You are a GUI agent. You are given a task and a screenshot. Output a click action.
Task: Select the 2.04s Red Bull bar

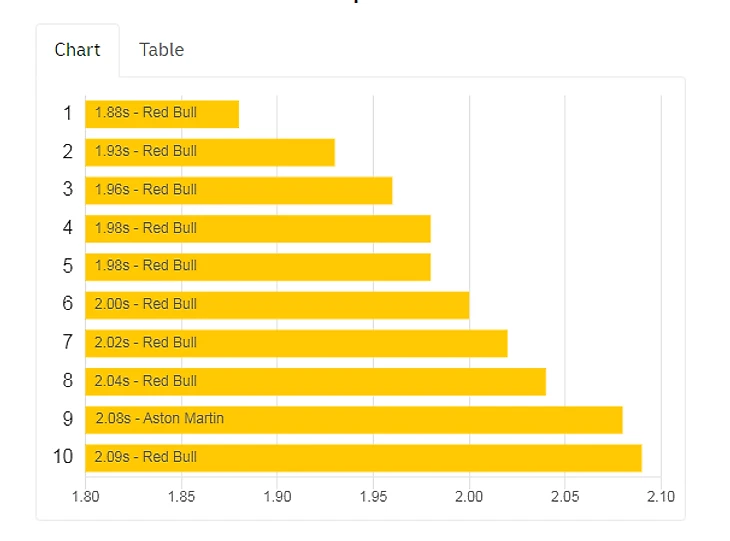(315, 381)
